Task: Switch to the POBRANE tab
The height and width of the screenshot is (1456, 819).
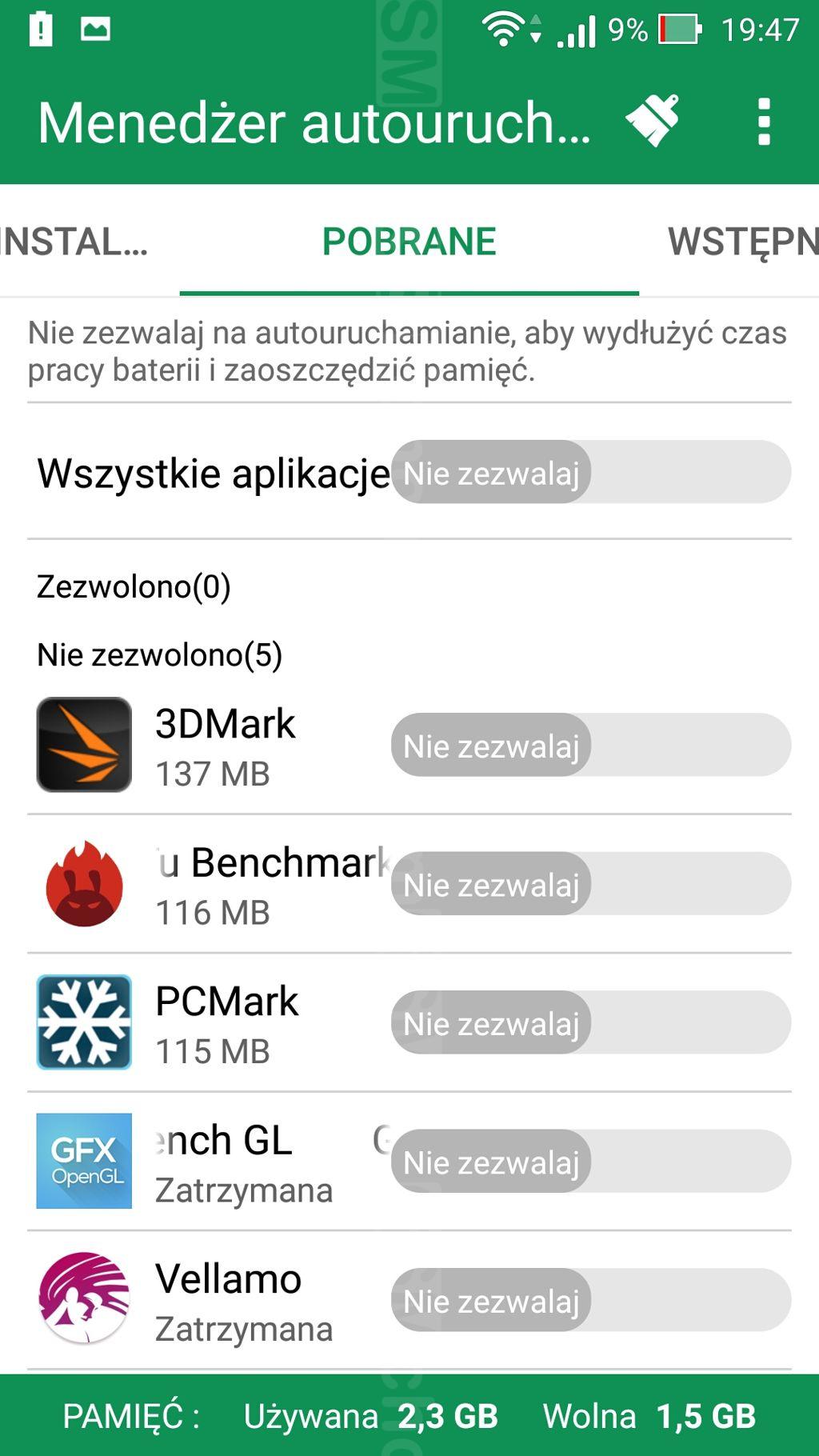Action: (409, 242)
